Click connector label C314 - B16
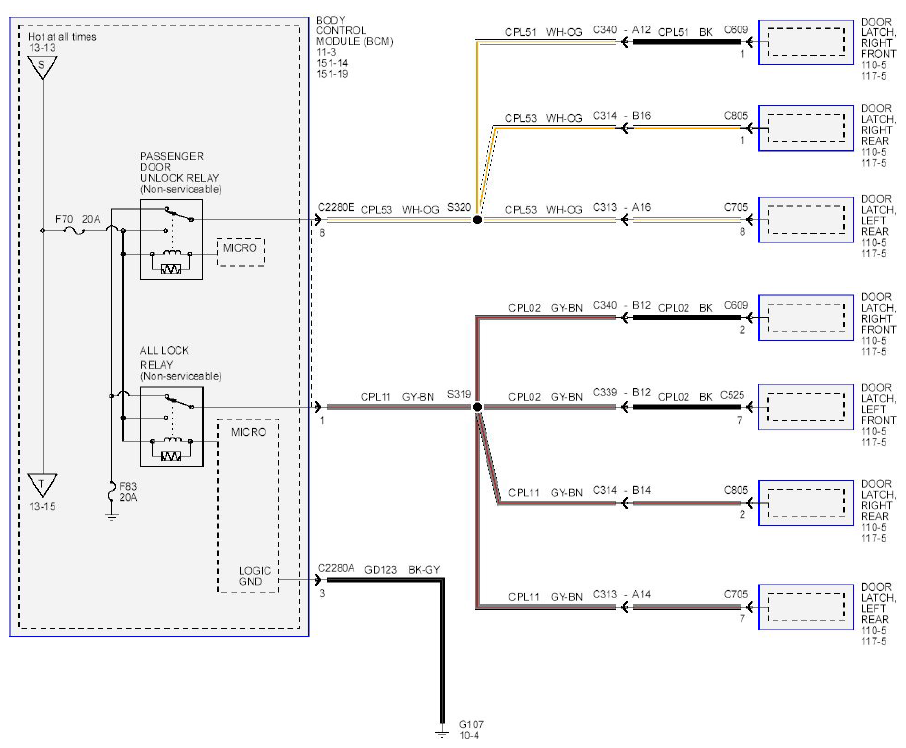 point(622,116)
